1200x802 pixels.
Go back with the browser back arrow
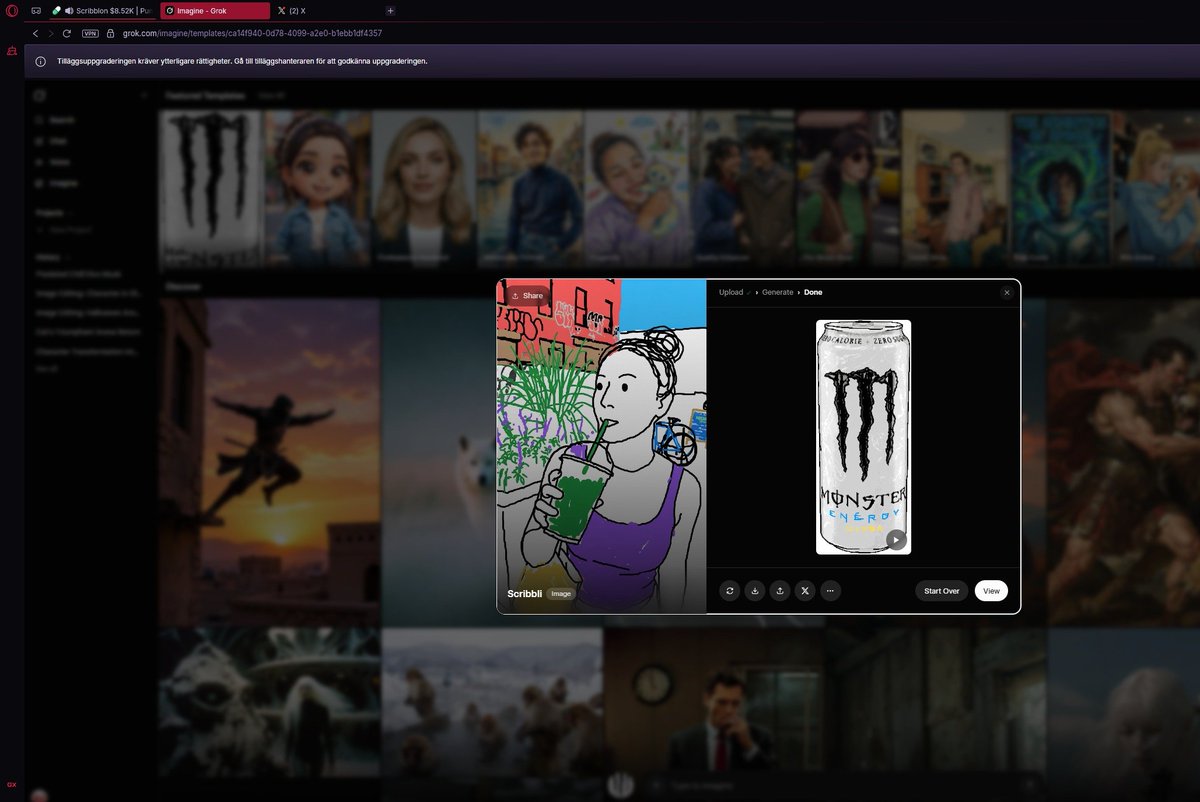coord(36,33)
